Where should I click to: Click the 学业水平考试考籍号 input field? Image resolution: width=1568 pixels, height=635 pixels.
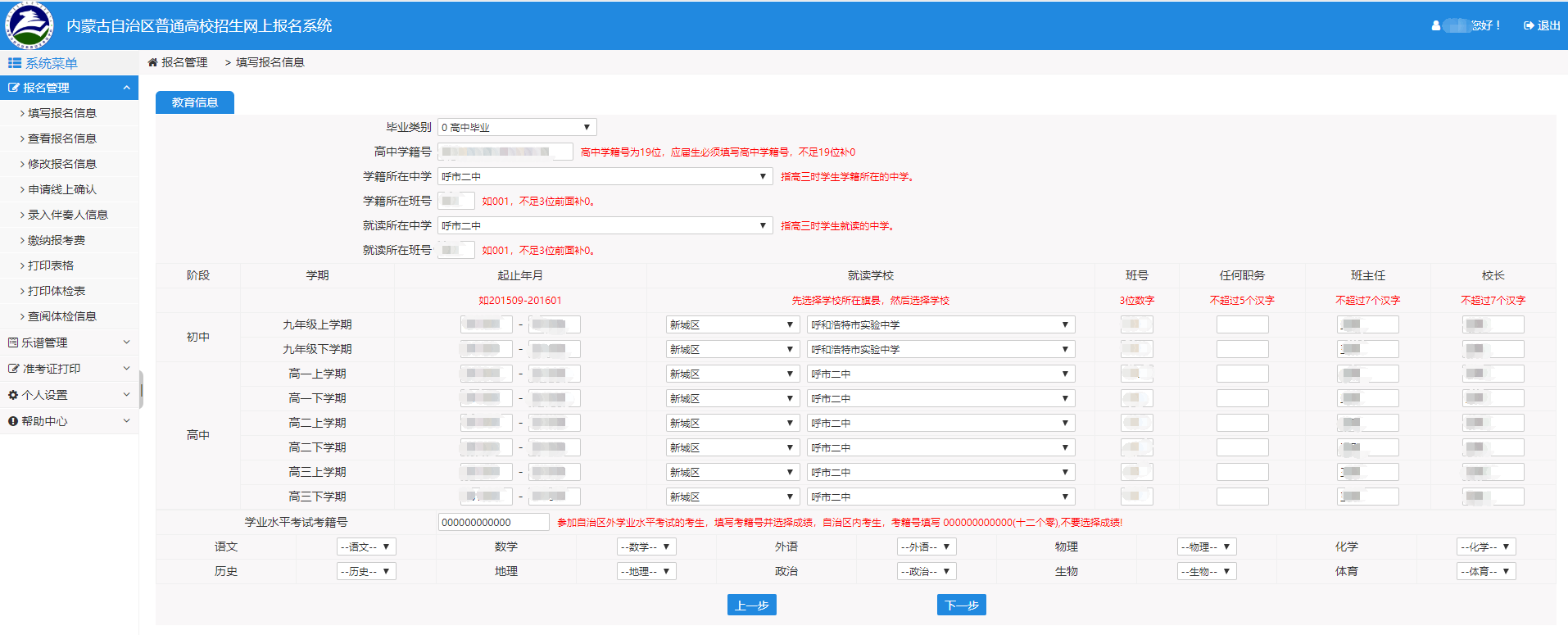tap(493, 522)
